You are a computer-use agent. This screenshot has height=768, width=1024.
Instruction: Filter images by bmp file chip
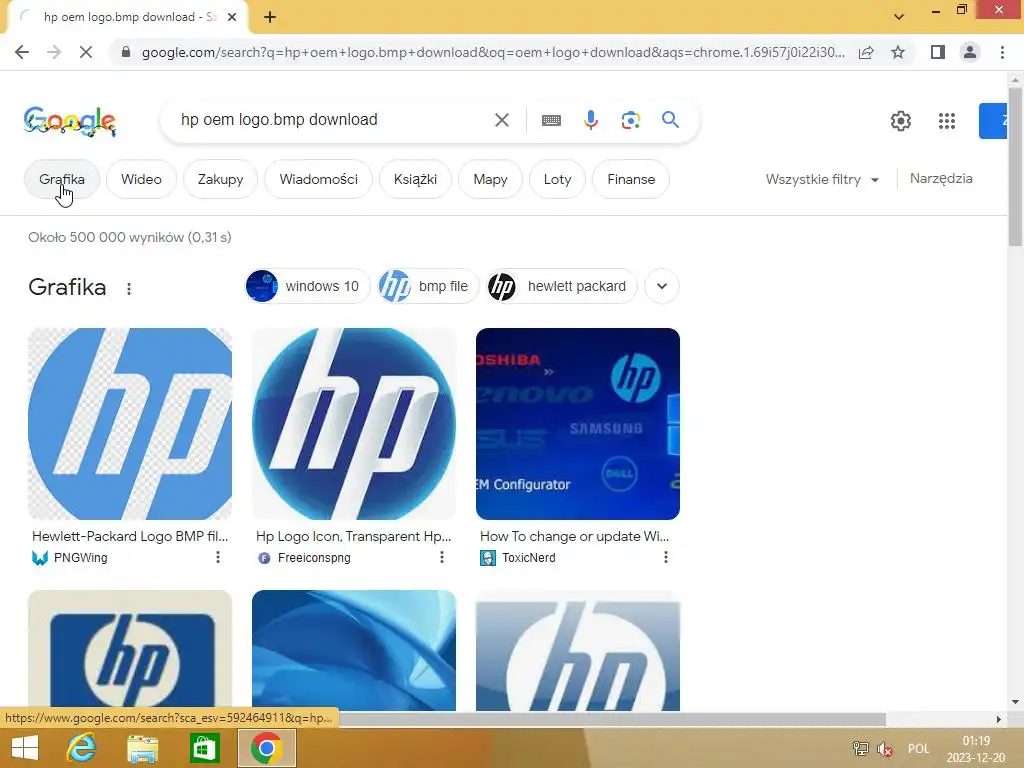pyautogui.click(x=428, y=286)
